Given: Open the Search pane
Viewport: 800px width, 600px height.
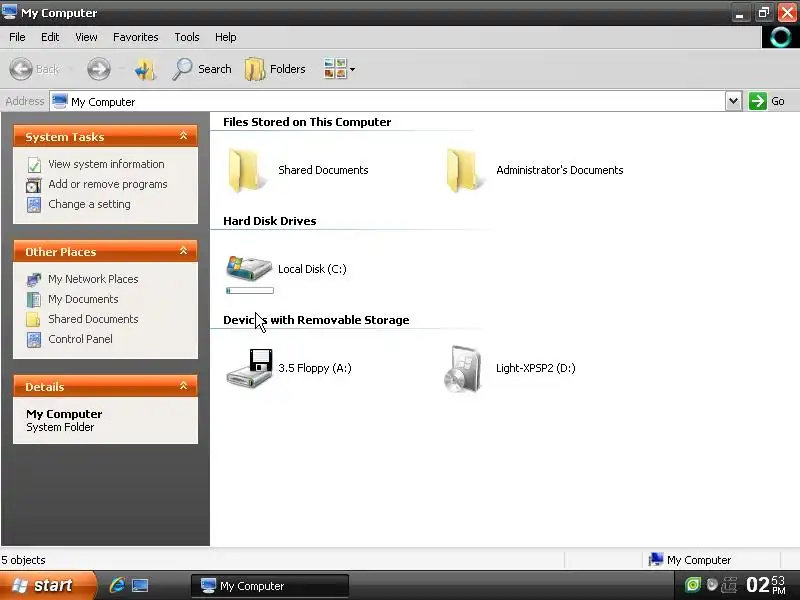Looking at the screenshot, I should point(202,69).
